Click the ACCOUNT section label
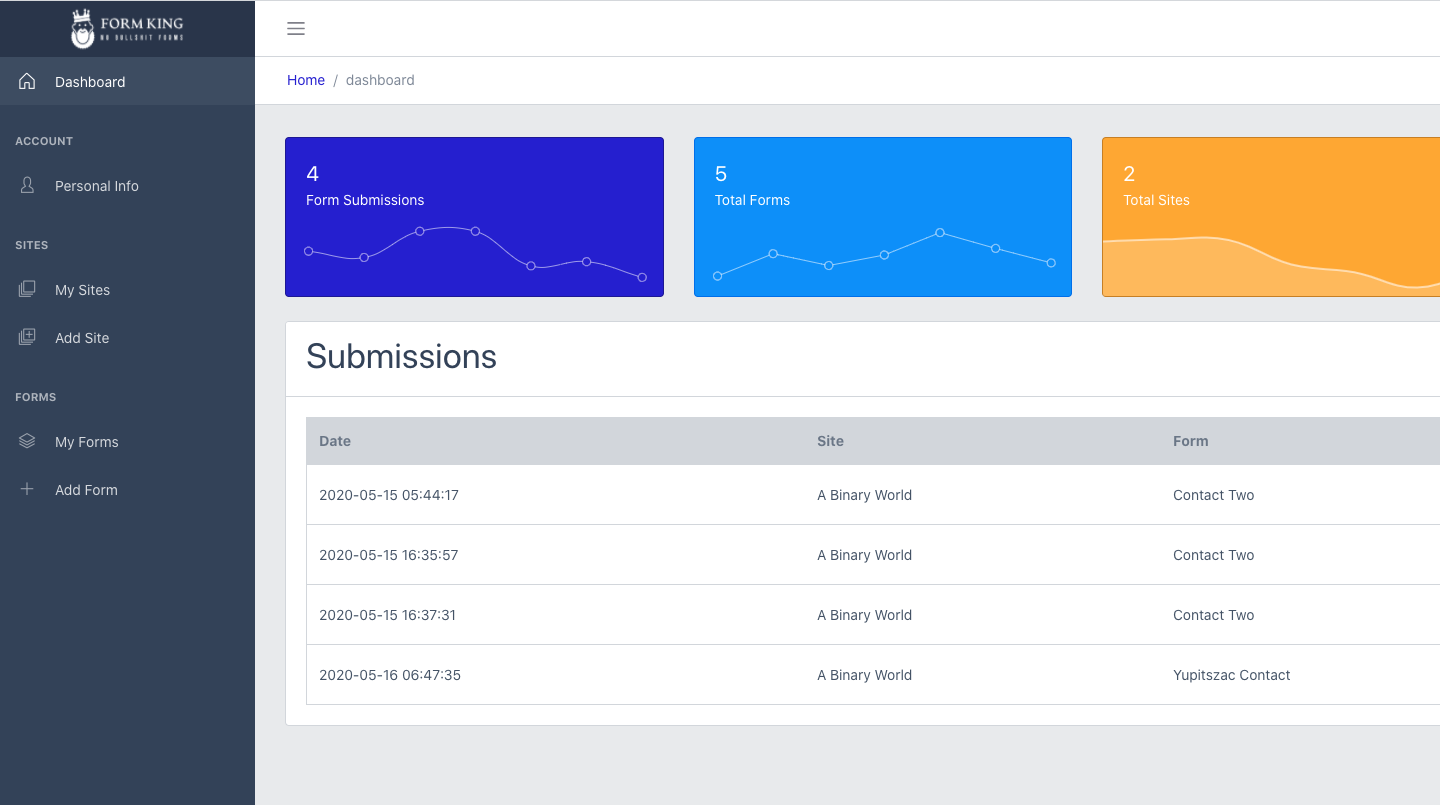Viewport: 1440px width, 805px height. tap(44, 141)
